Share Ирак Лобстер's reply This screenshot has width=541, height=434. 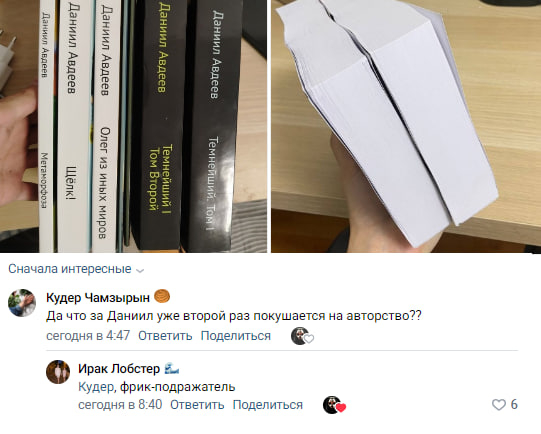(x=268, y=405)
